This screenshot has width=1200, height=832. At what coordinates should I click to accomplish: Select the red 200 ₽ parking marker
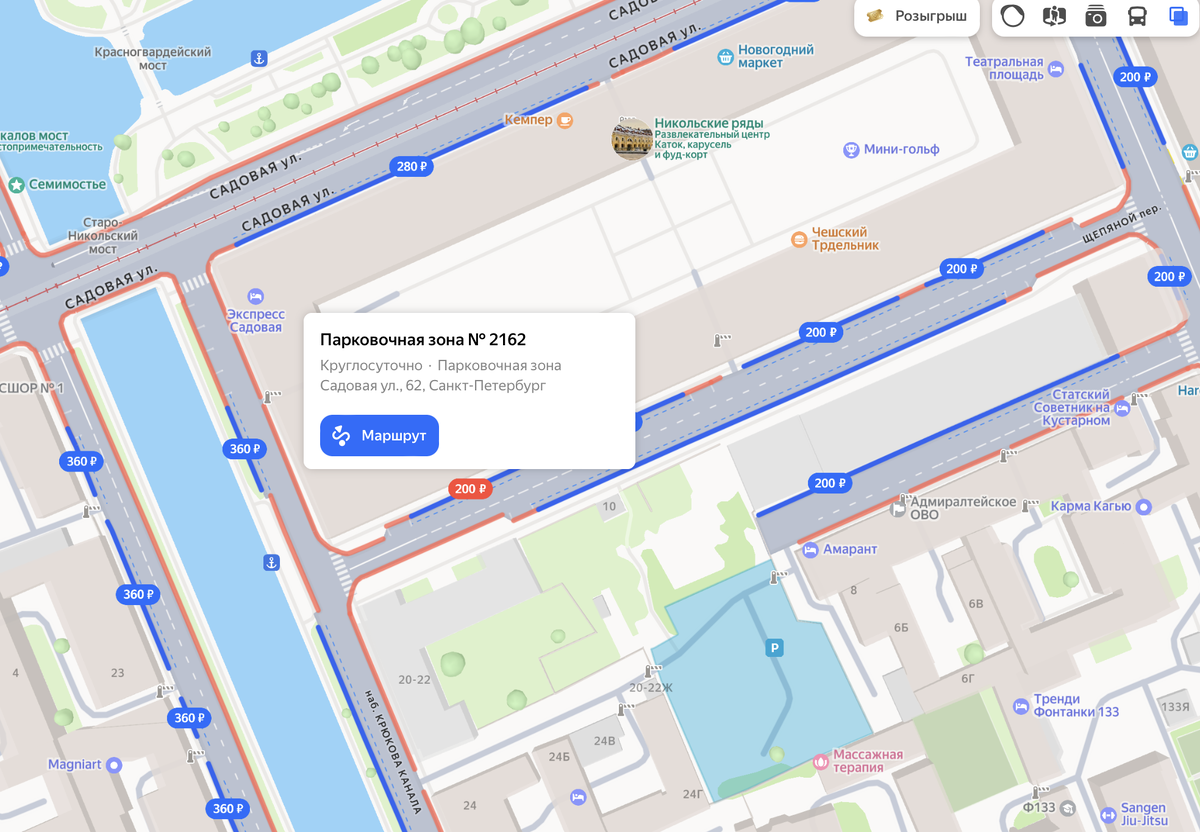pos(470,489)
